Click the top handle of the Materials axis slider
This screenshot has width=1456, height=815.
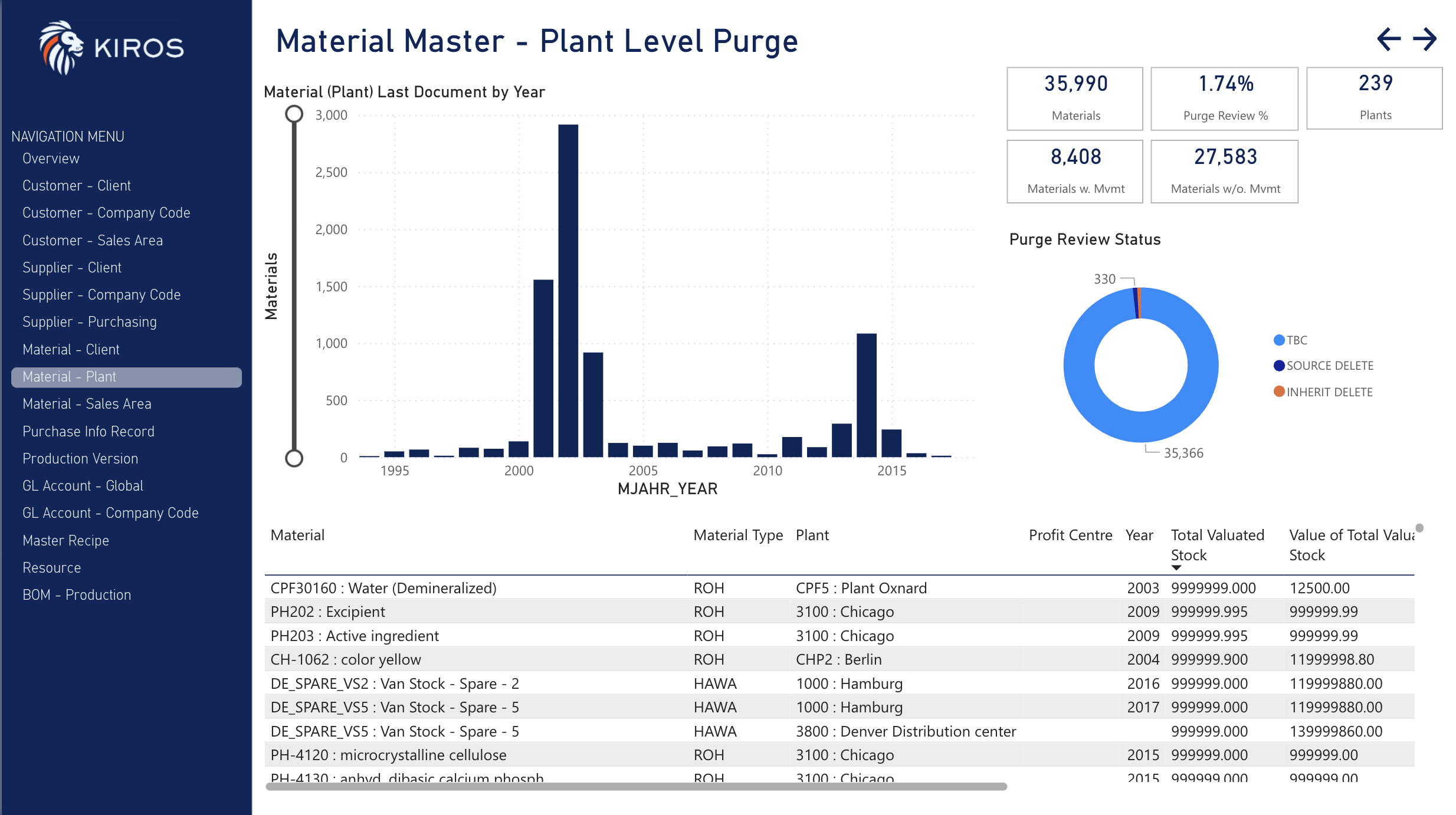(x=294, y=114)
